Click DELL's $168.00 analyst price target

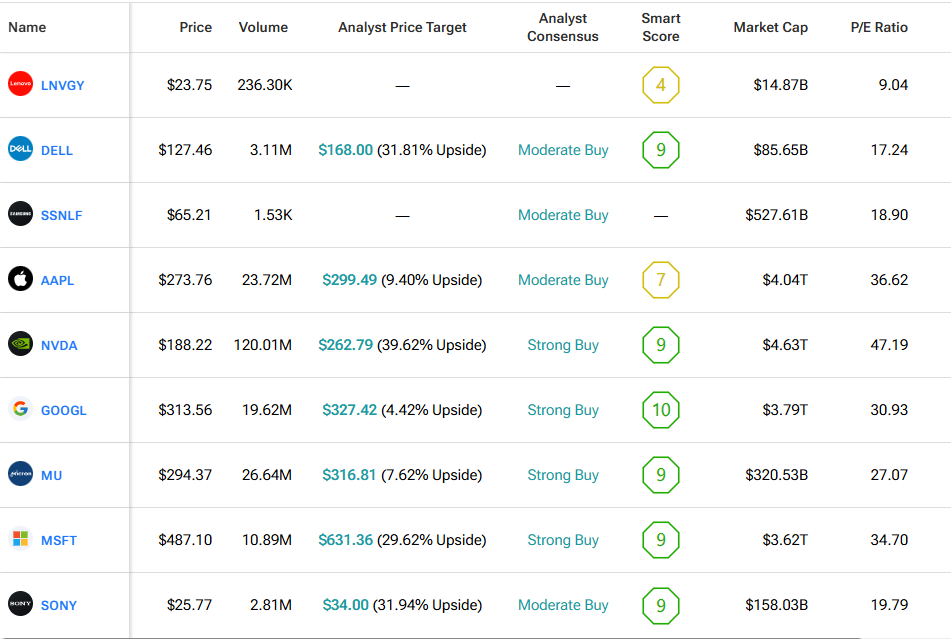345,150
